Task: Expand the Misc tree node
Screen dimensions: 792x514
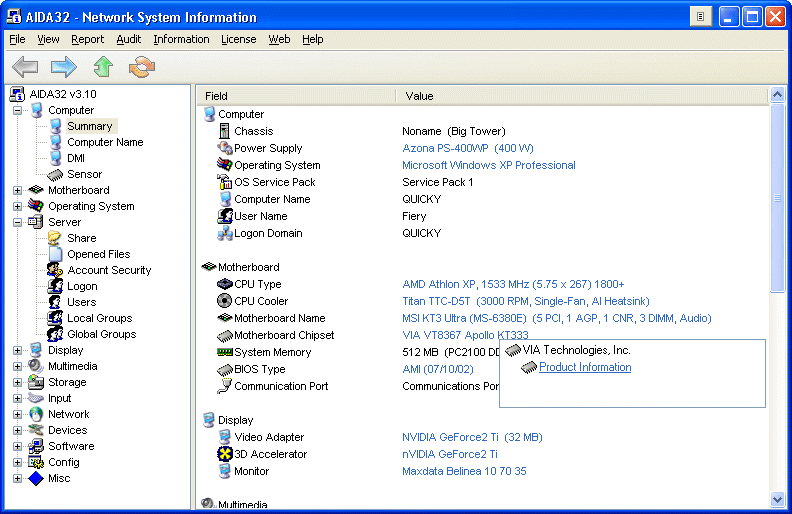Action: click(x=17, y=478)
